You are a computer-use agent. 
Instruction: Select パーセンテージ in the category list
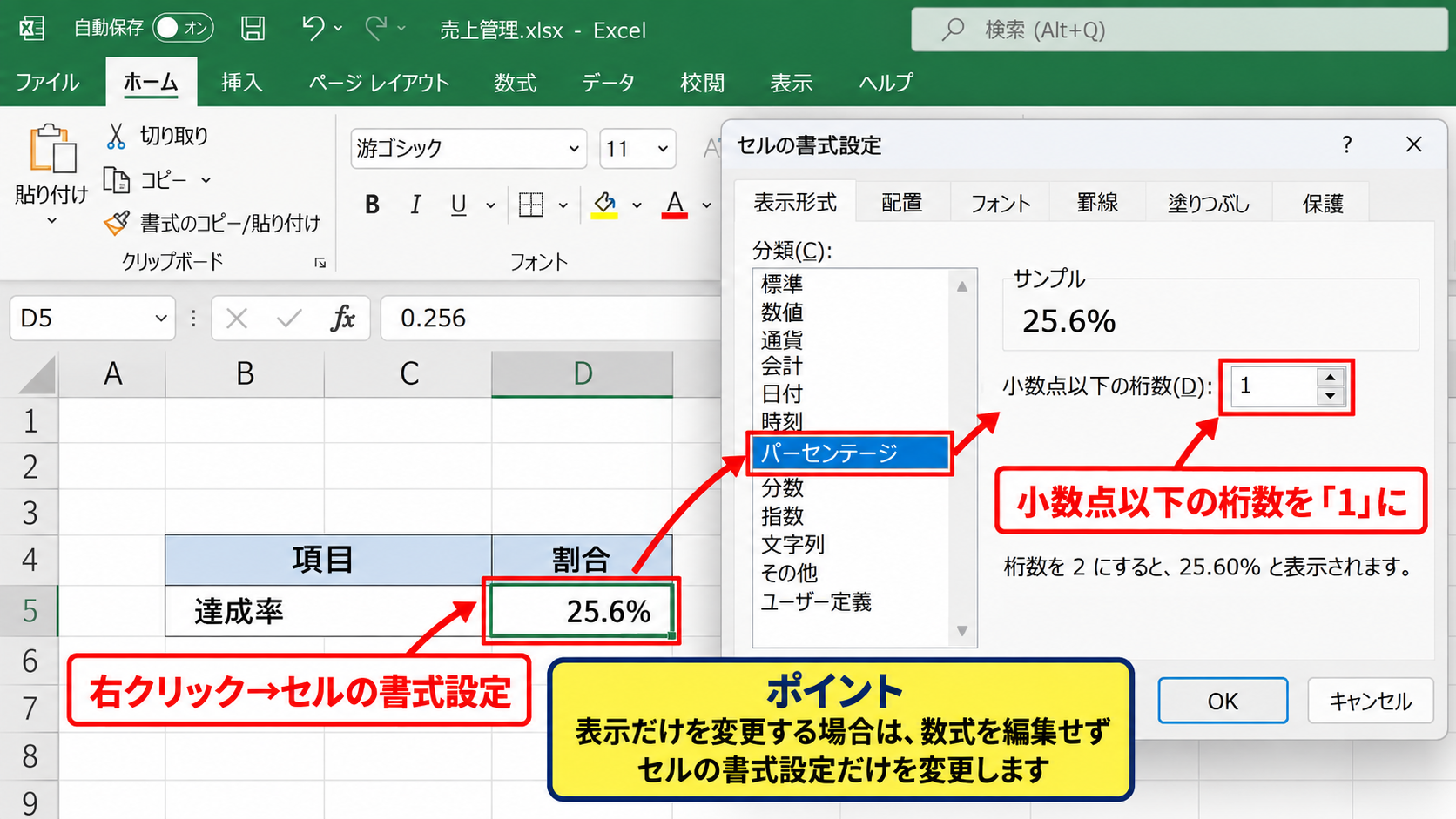pos(849,453)
